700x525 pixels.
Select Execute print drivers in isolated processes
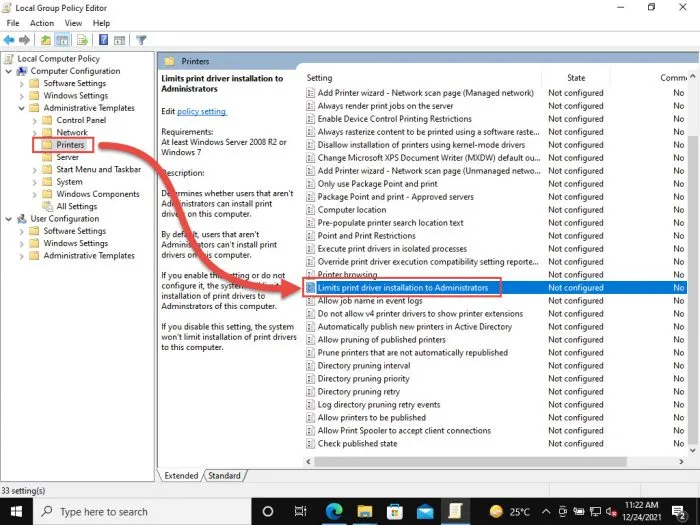tap(495, 249)
